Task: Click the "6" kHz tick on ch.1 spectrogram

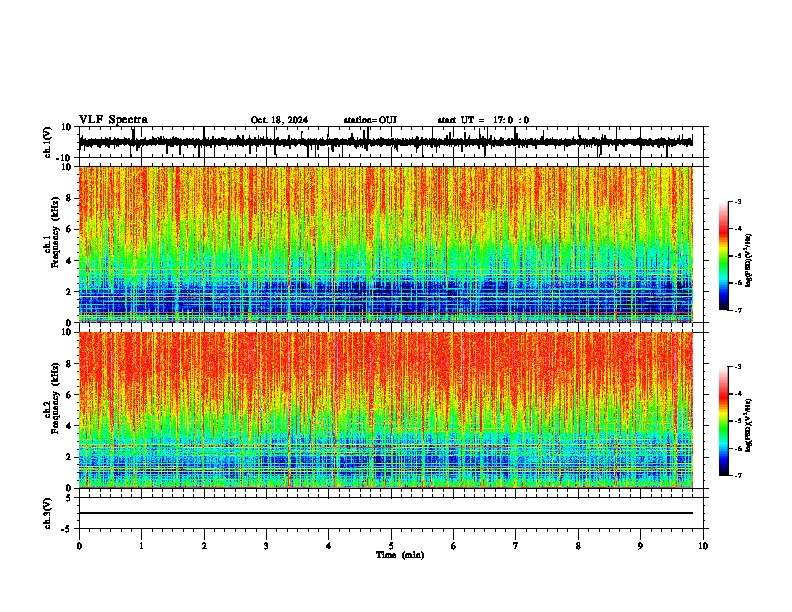Action: coord(70,229)
